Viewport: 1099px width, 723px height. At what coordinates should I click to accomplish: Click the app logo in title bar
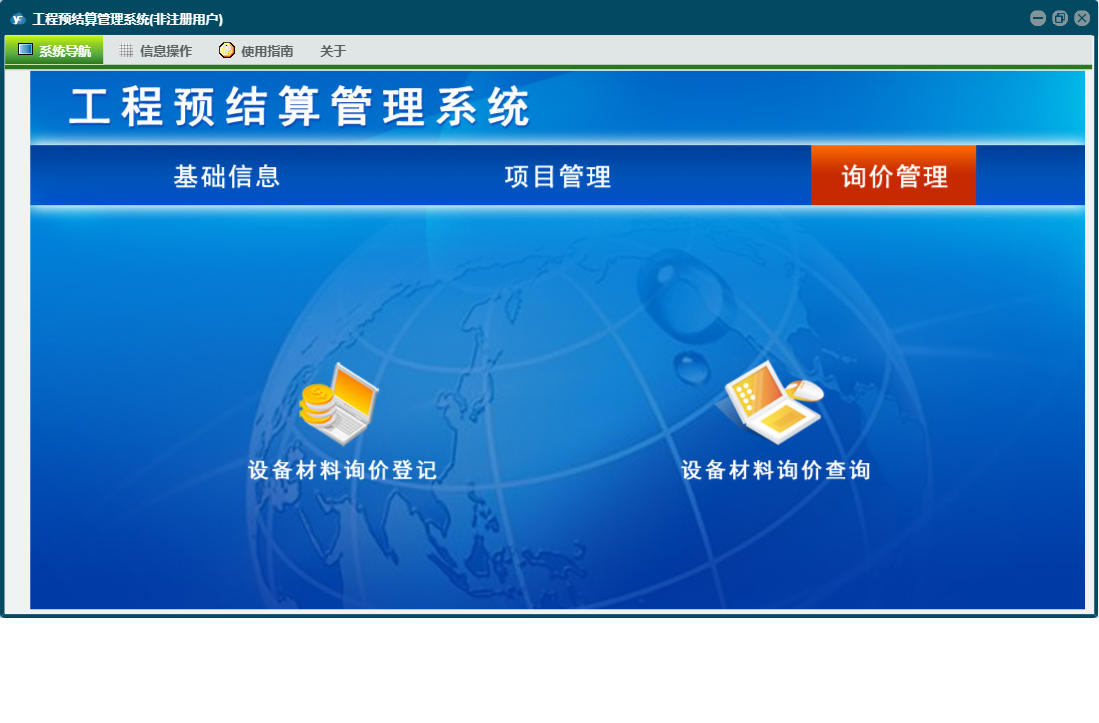(x=18, y=19)
